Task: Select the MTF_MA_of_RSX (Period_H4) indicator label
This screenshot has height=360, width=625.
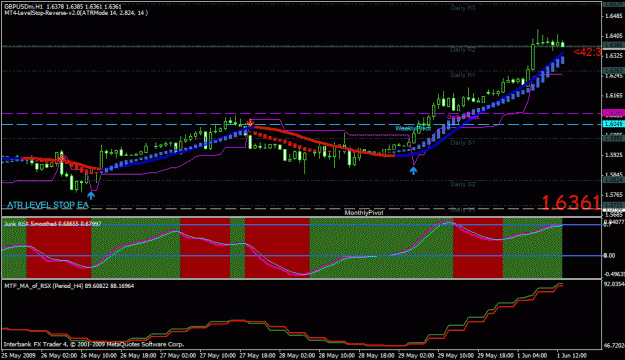Action: (x=69, y=286)
